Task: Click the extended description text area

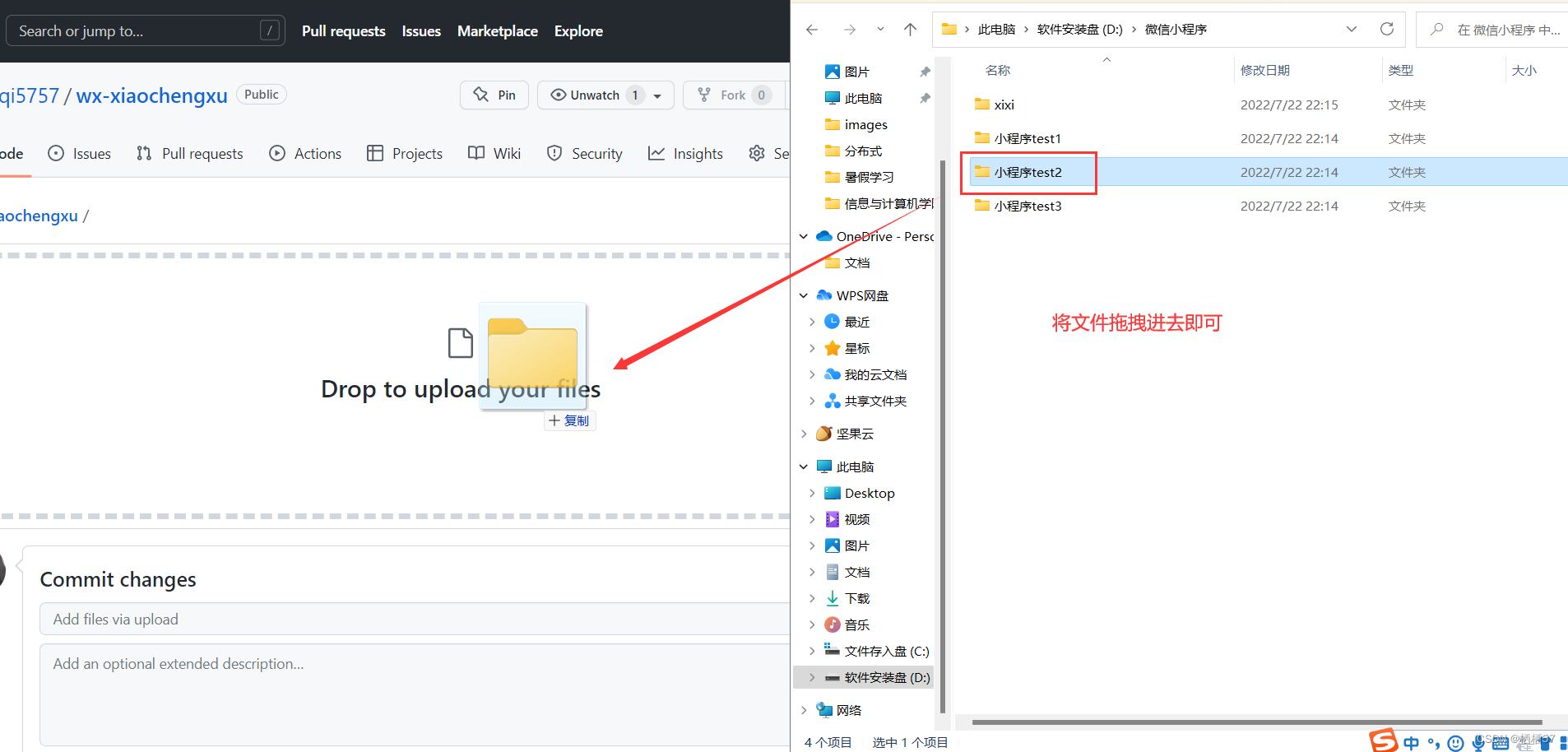Action: tap(415, 694)
